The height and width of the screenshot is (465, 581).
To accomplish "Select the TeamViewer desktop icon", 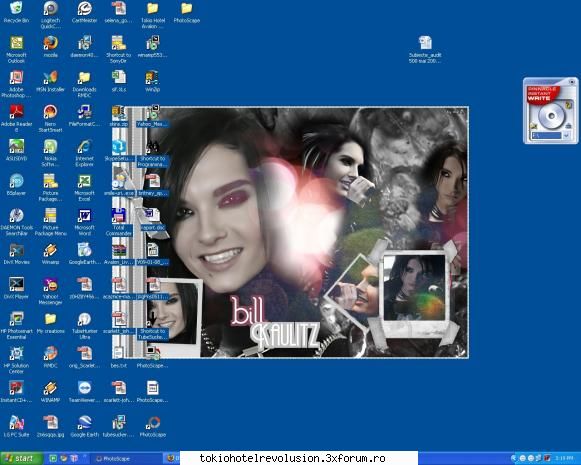I will coord(84,392).
